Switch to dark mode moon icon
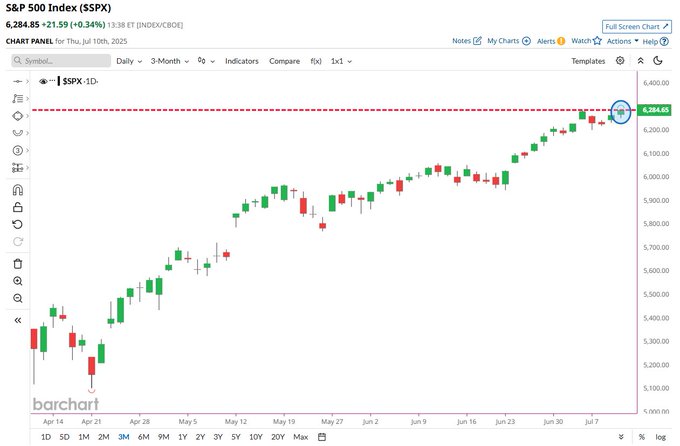This screenshot has width=680, height=446. pyautogui.click(x=658, y=61)
